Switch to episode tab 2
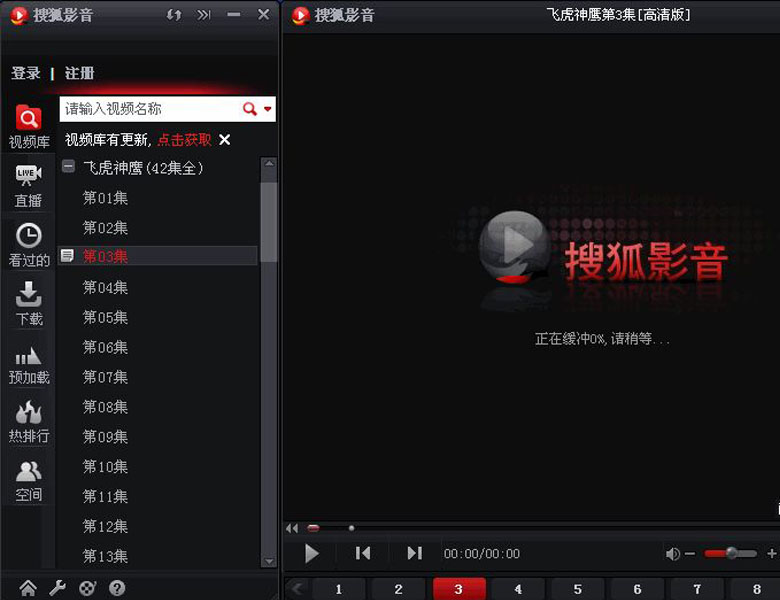 (398, 589)
